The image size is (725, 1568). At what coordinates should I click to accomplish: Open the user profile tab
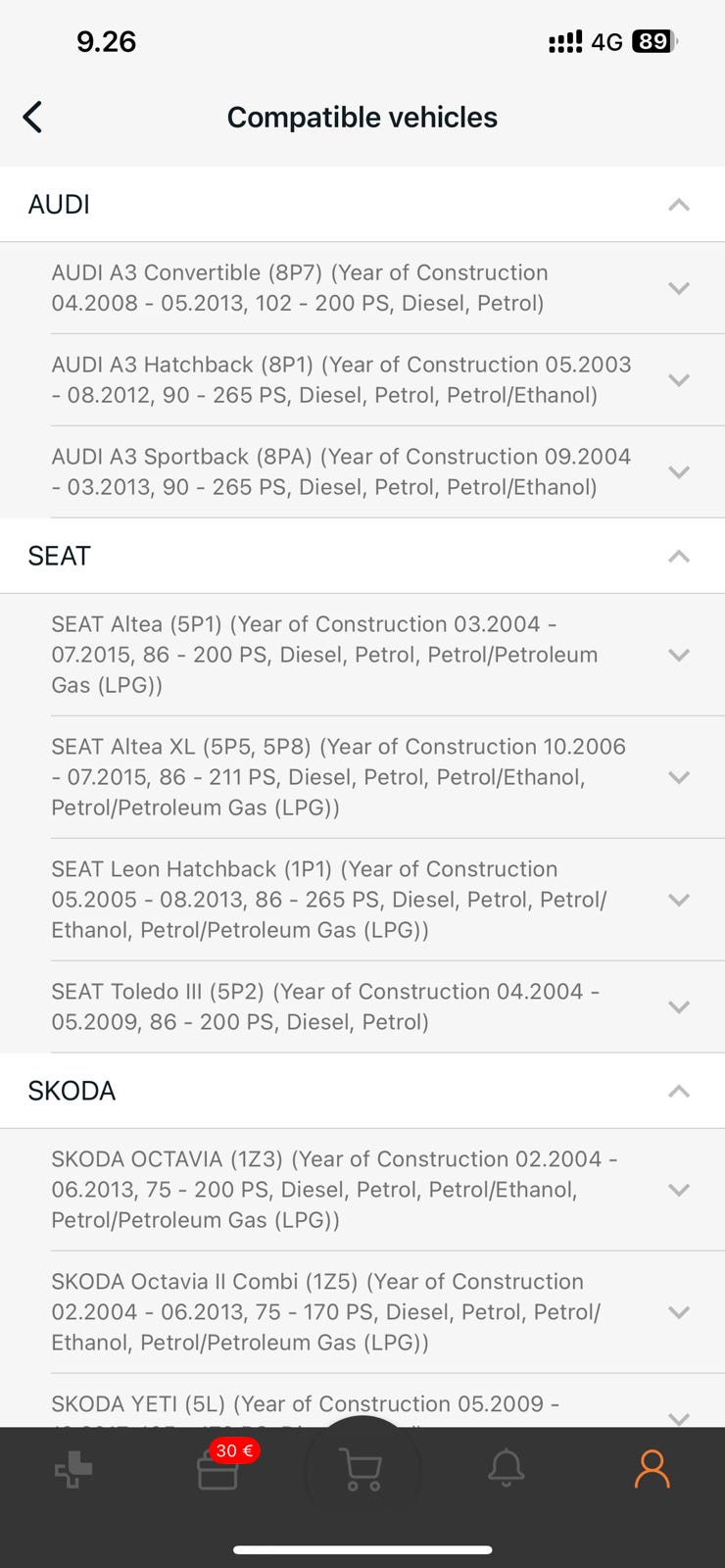[652, 1469]
